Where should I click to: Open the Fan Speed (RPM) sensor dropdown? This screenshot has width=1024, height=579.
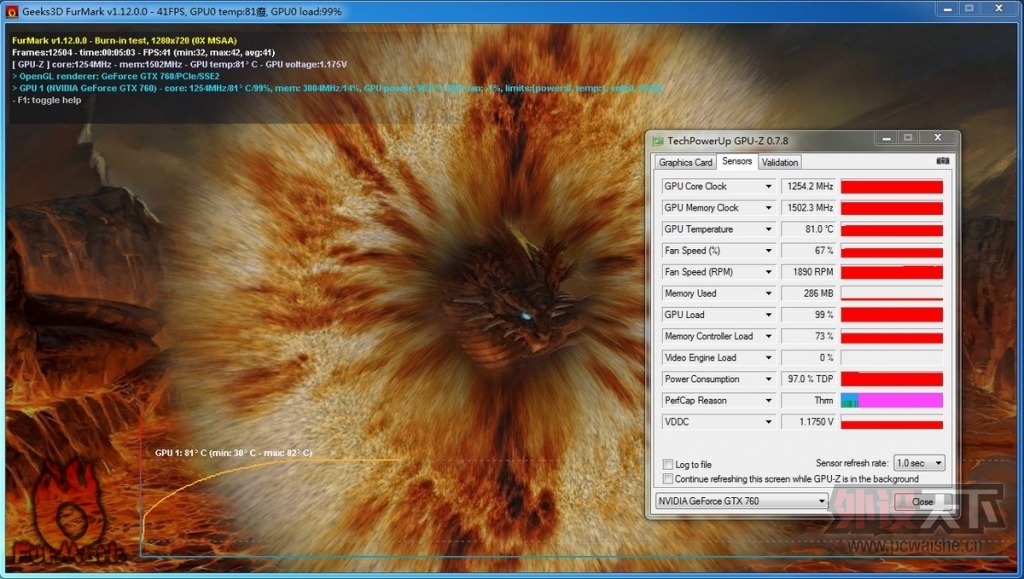(x=768, y=272)
